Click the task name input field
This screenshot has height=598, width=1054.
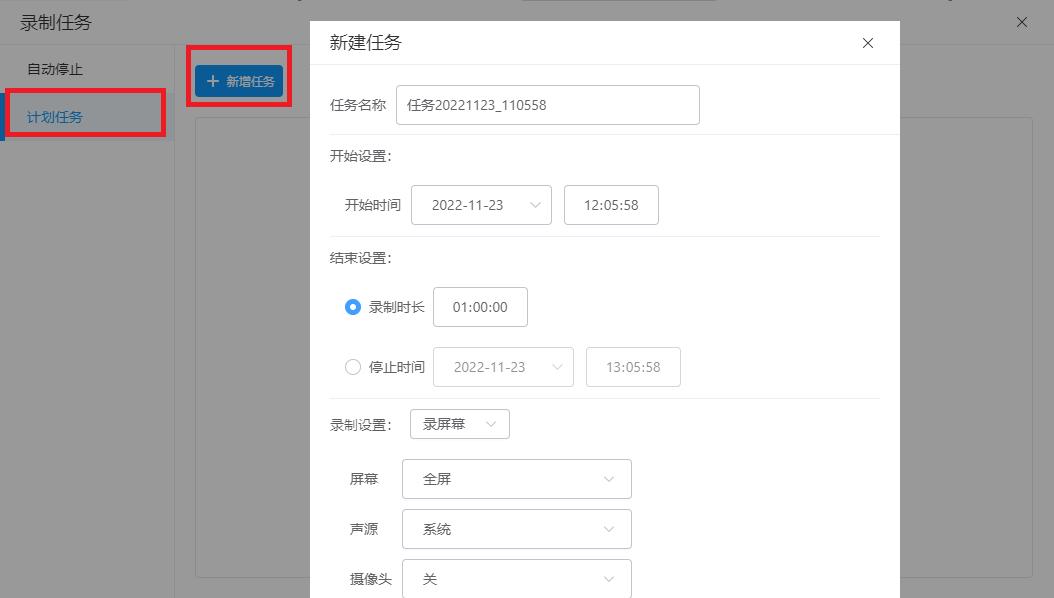(547, 104)
